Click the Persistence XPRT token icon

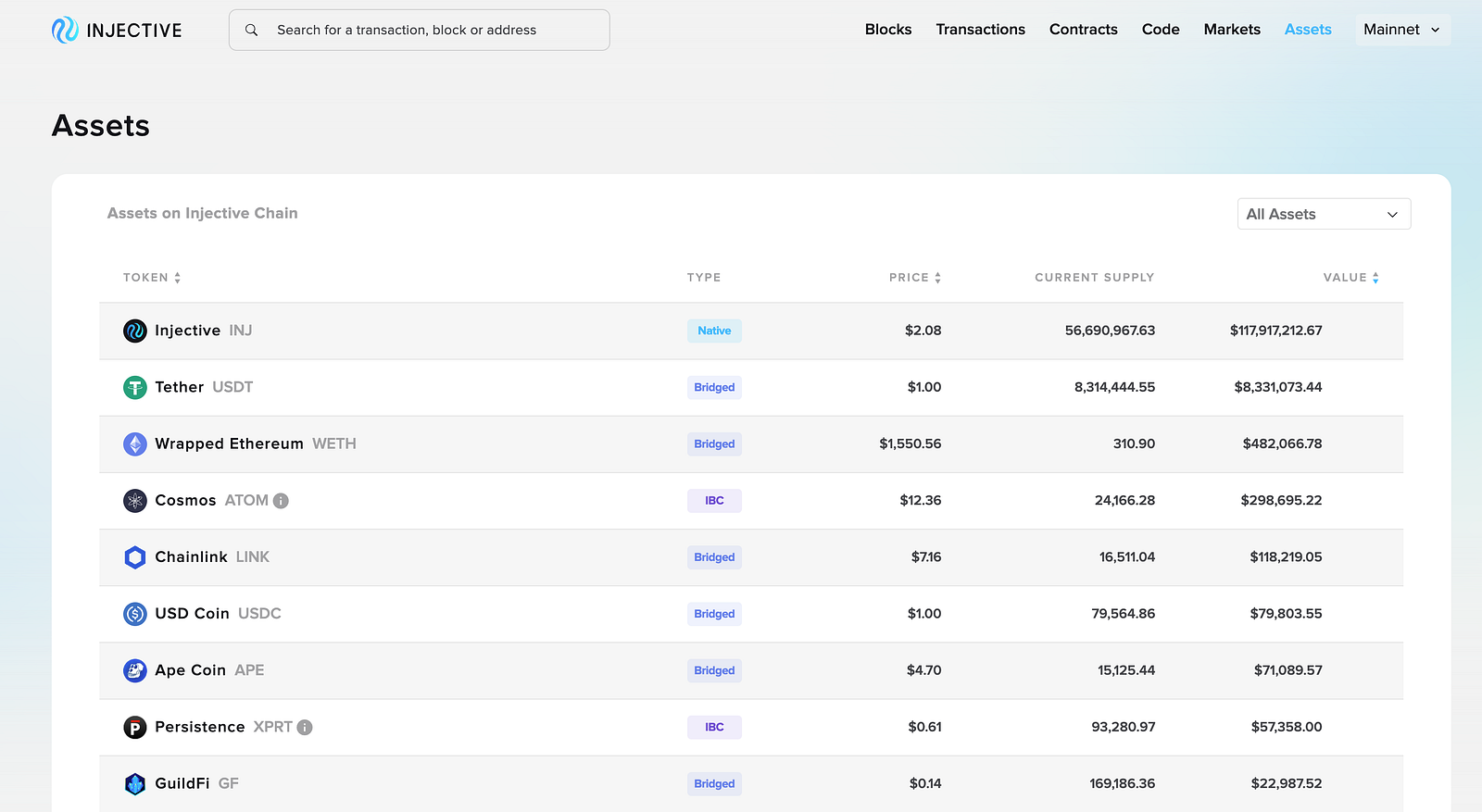point(135,728)
